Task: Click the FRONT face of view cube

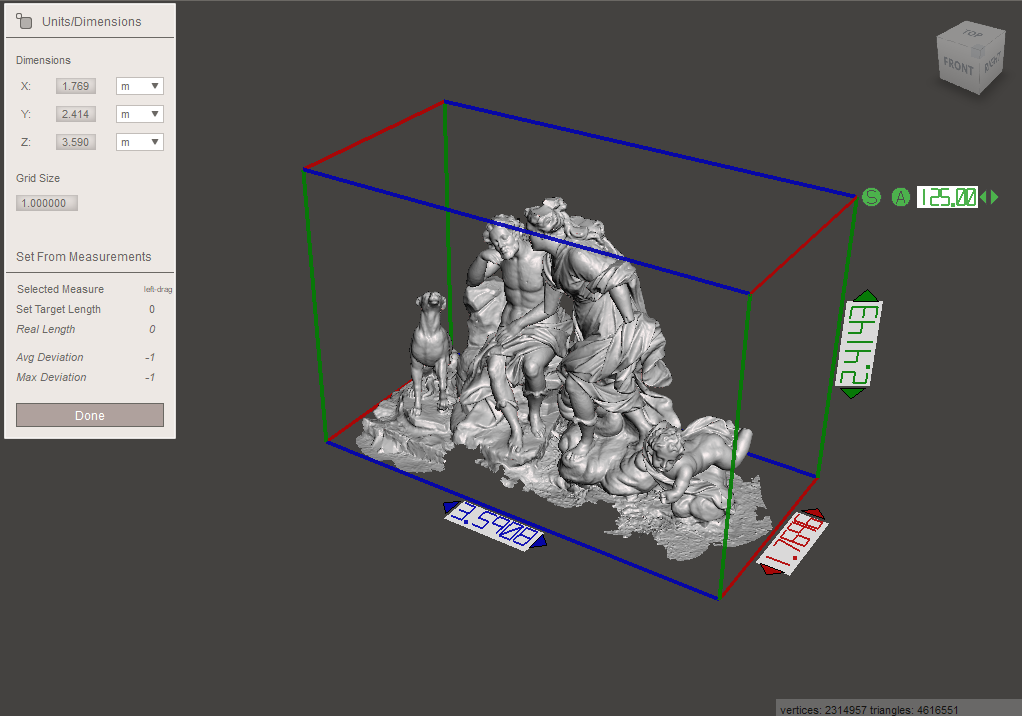Action: click(958, 66)
